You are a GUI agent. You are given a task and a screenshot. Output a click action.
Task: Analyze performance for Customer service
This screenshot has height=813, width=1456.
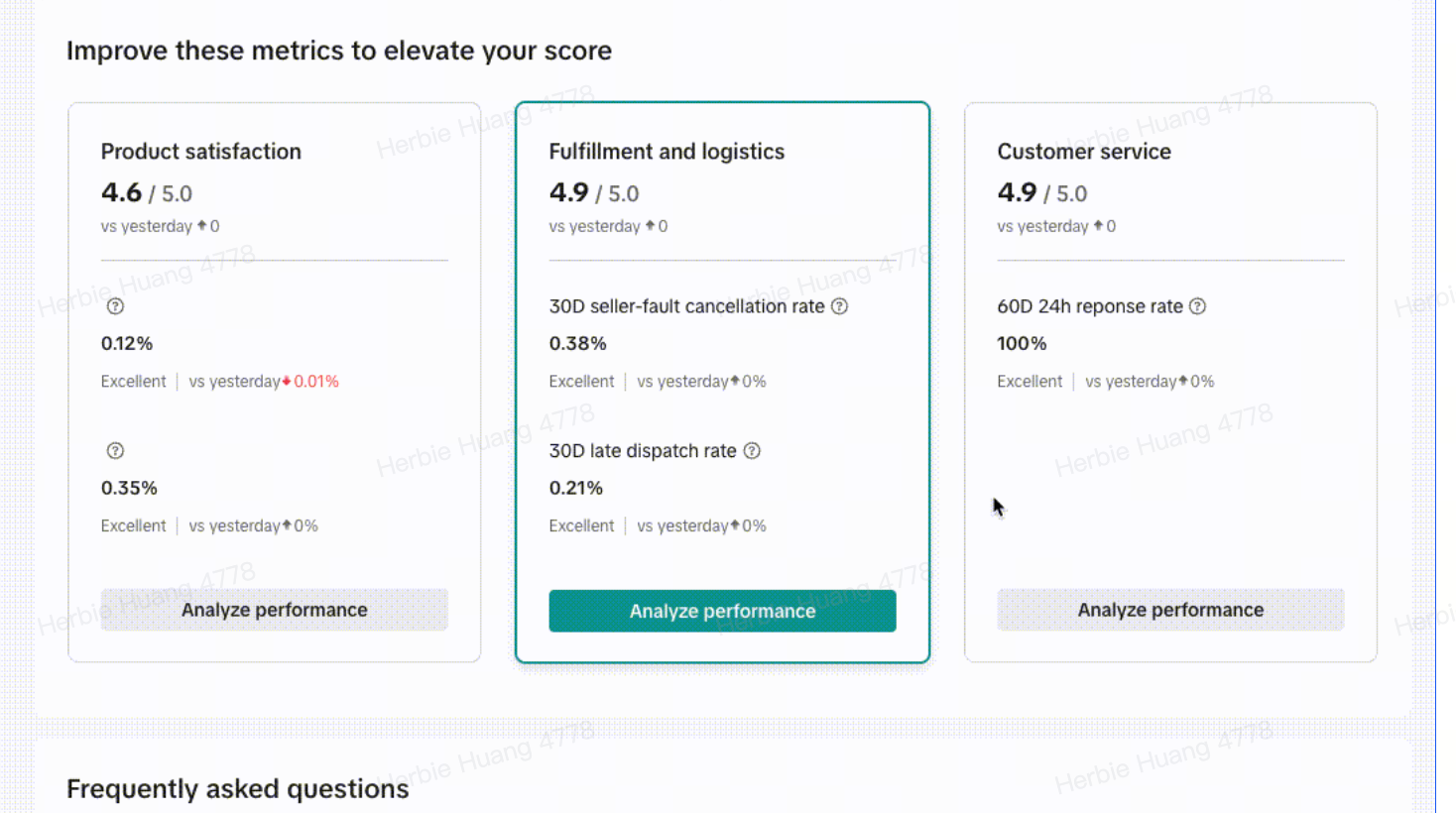[1170, 610]
